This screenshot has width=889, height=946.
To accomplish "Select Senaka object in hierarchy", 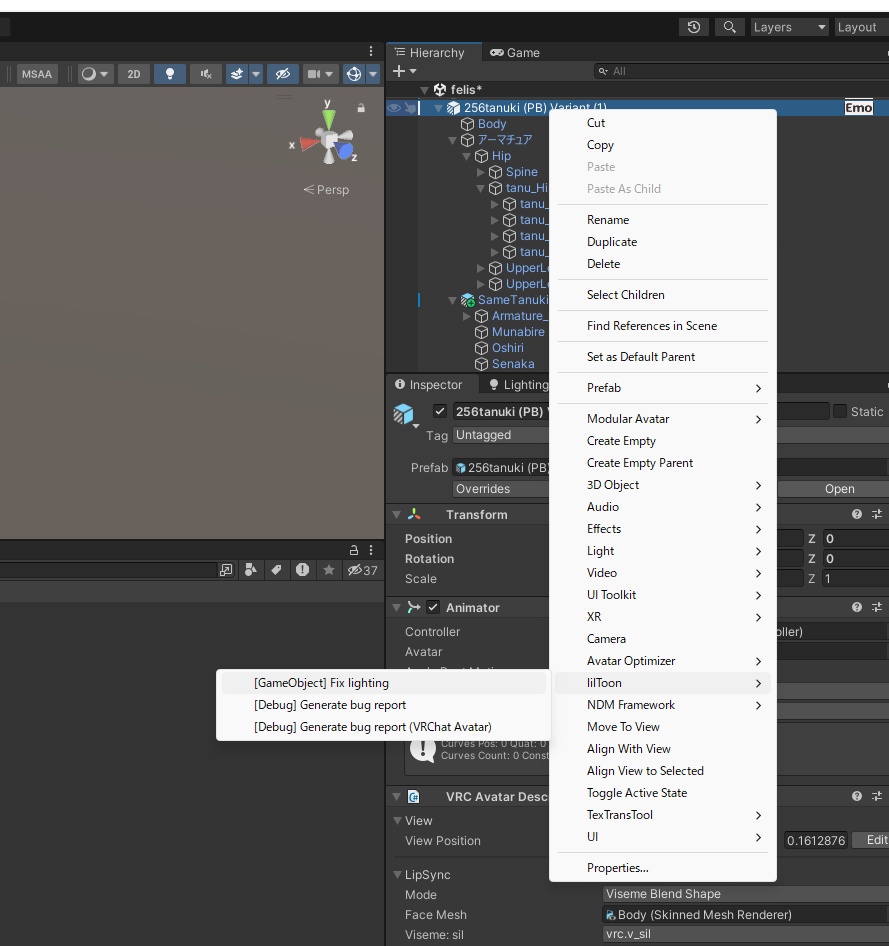I will click(x=513, y=364).
